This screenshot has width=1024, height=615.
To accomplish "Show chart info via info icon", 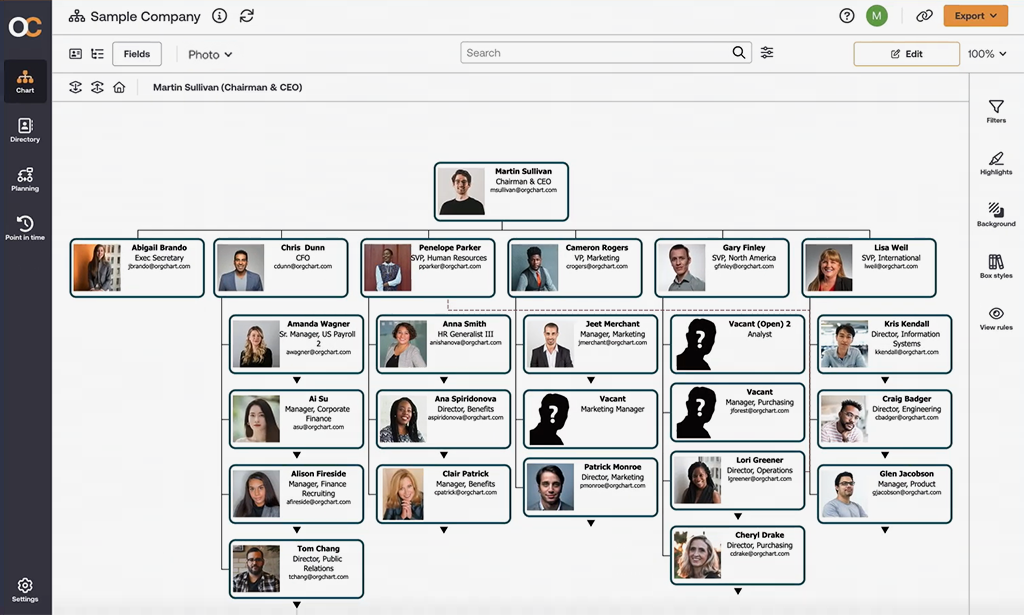I will [x=219, y=16].
